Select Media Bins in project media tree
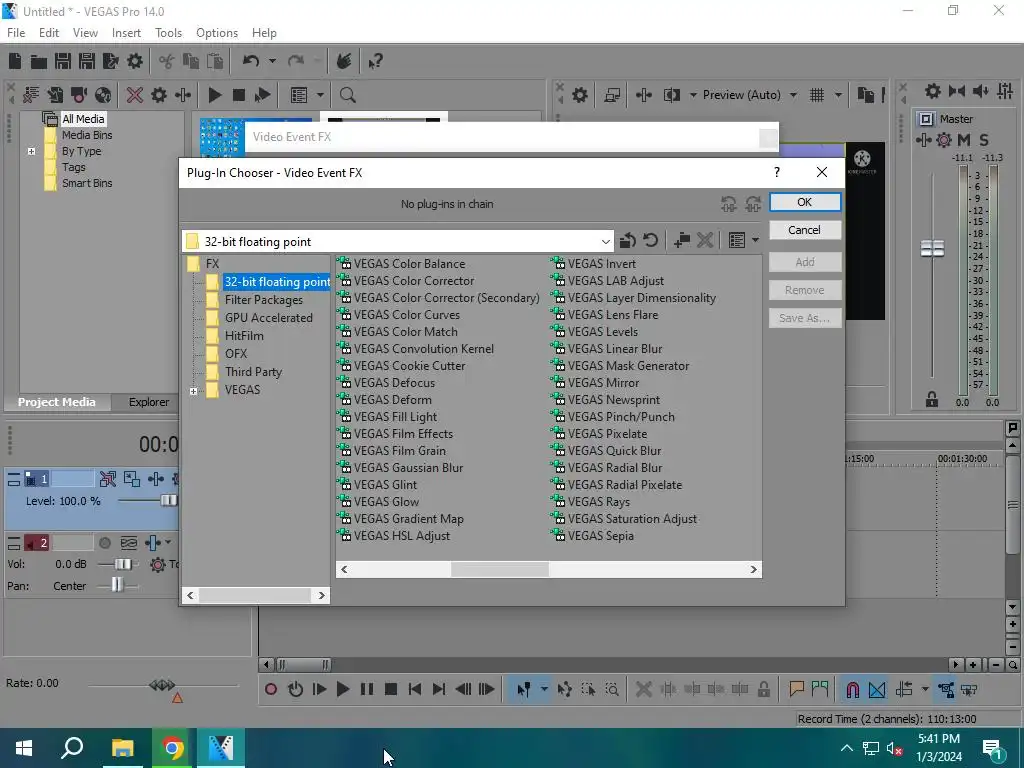The height and width of the screenshot is (768, 1024). click(x=78, y=135)
